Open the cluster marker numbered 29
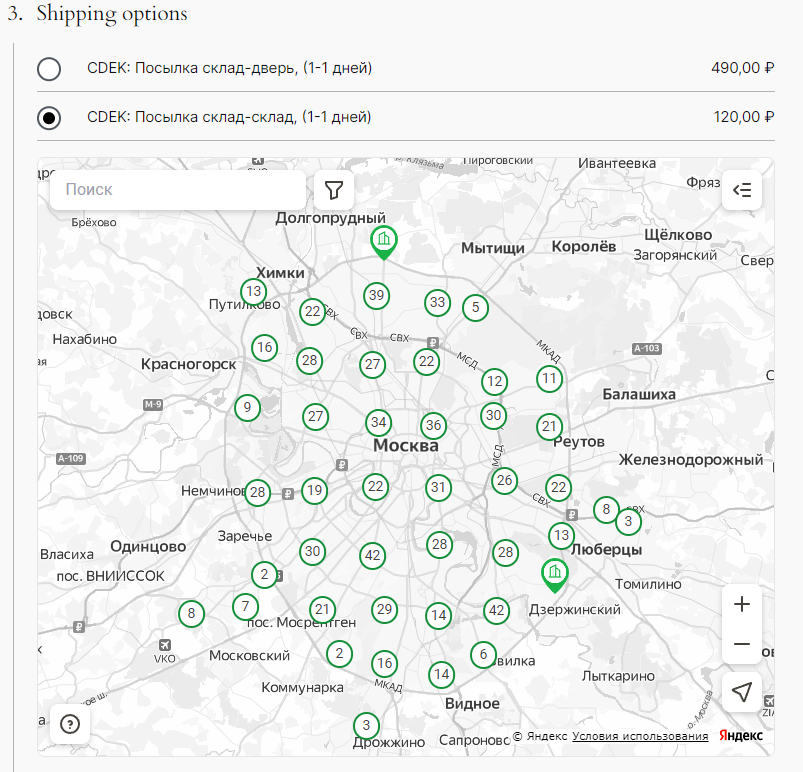 coord(384,610)
